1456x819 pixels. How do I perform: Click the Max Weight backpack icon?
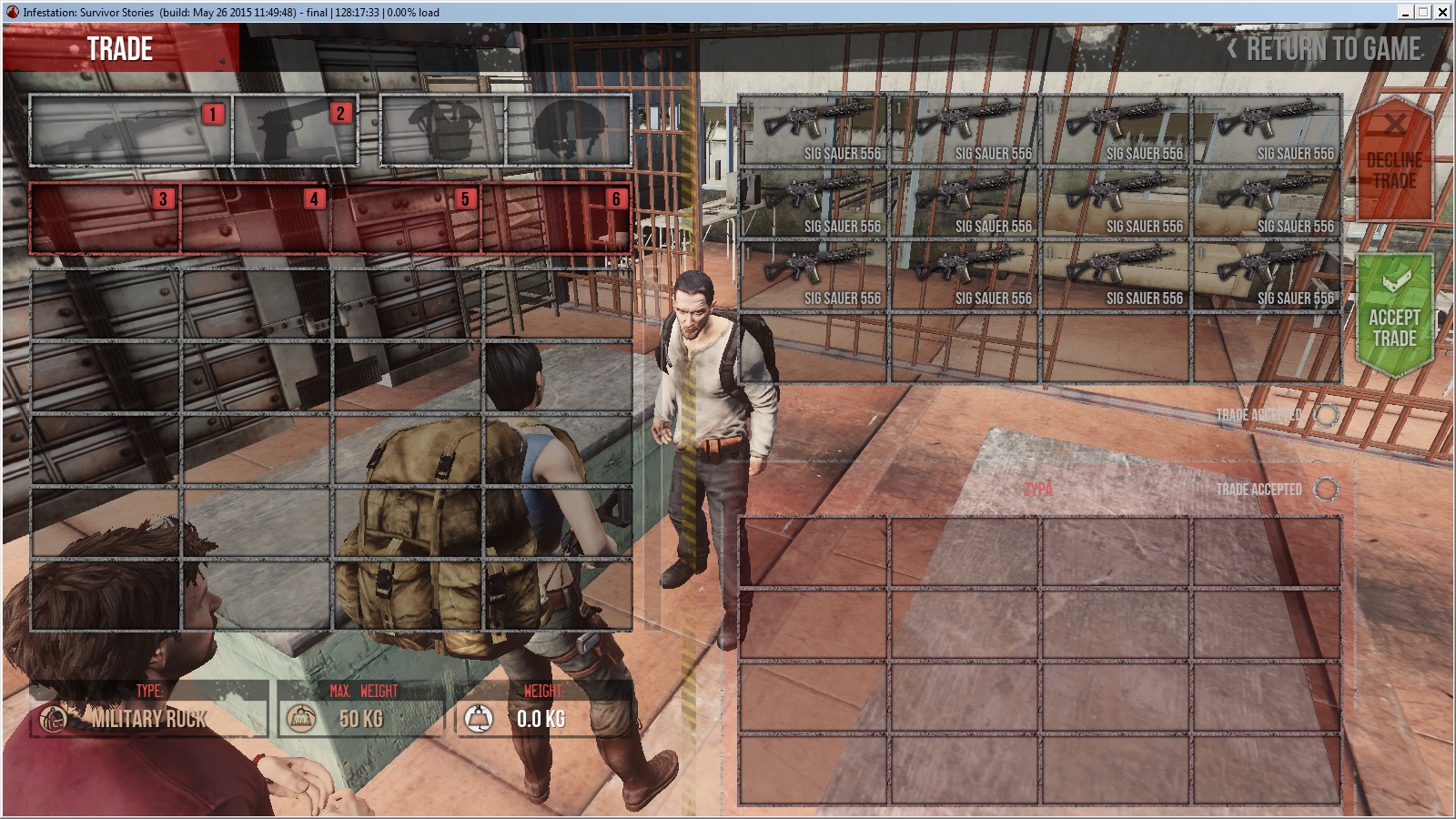302,719
